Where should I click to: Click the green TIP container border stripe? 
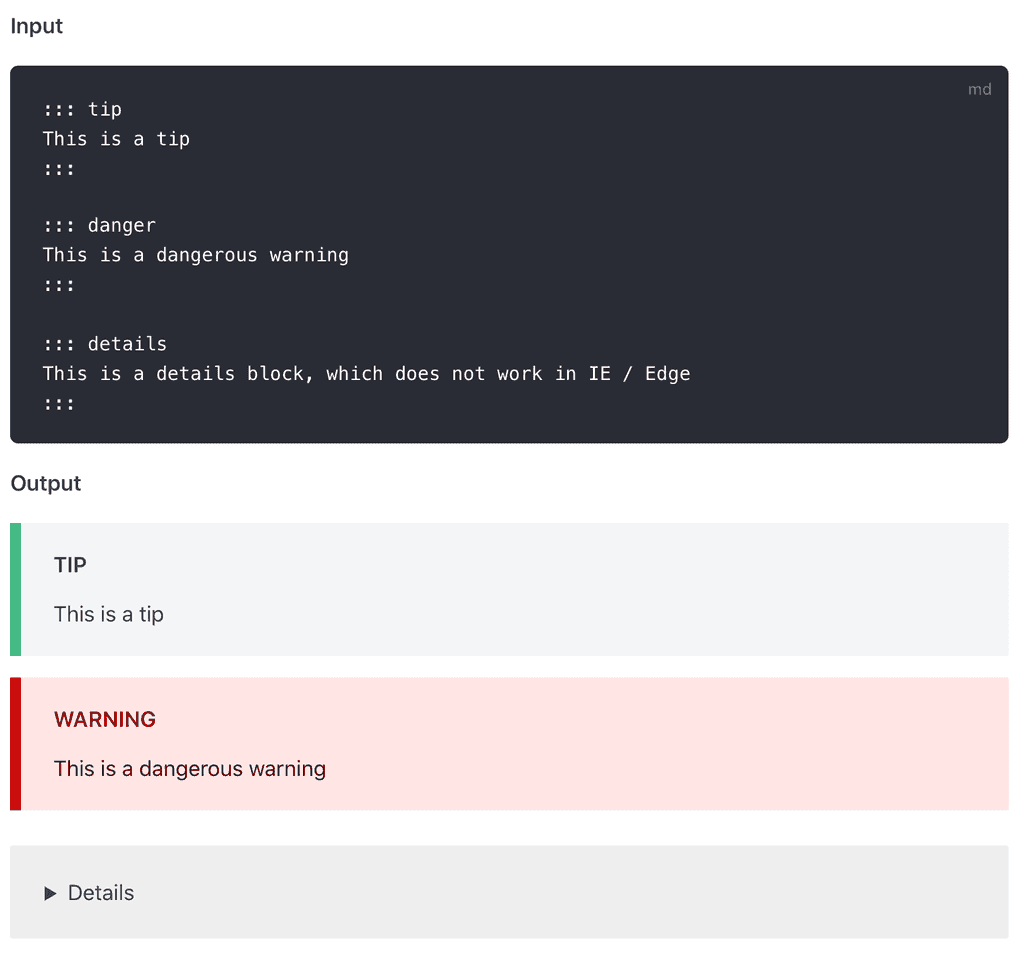click(14, 588)
